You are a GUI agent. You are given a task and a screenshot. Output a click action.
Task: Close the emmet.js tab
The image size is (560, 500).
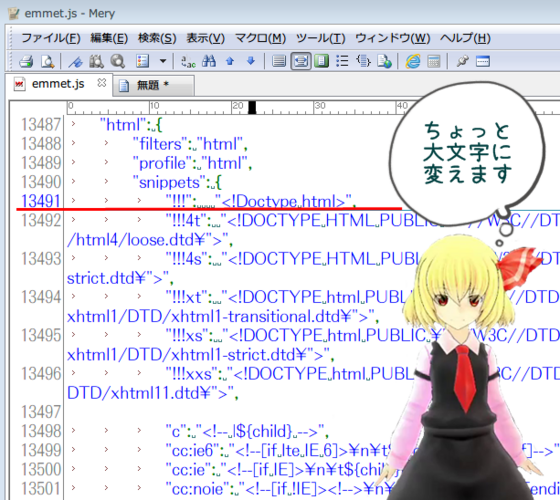(x=102, y=83)
